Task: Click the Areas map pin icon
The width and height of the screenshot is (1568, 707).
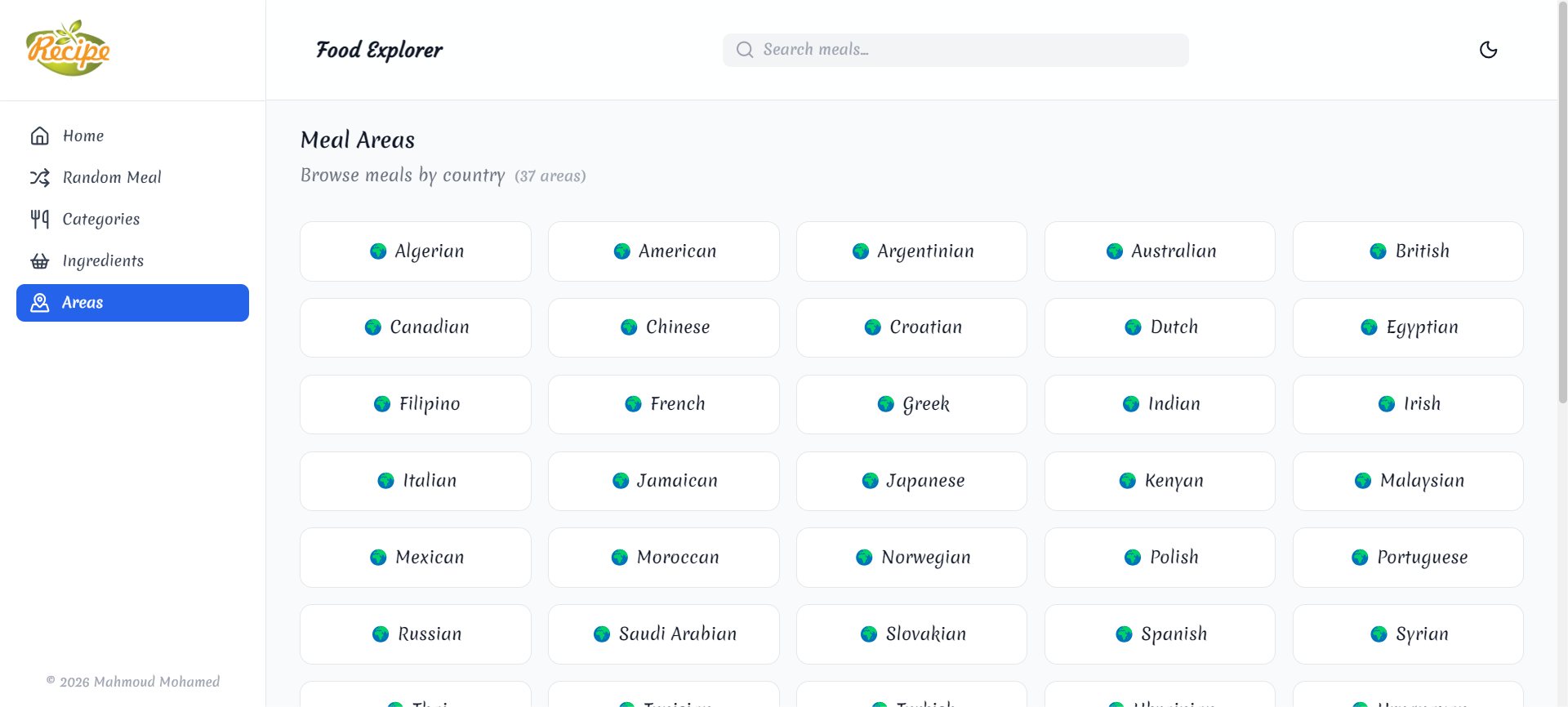Action: tap(40, 303)
